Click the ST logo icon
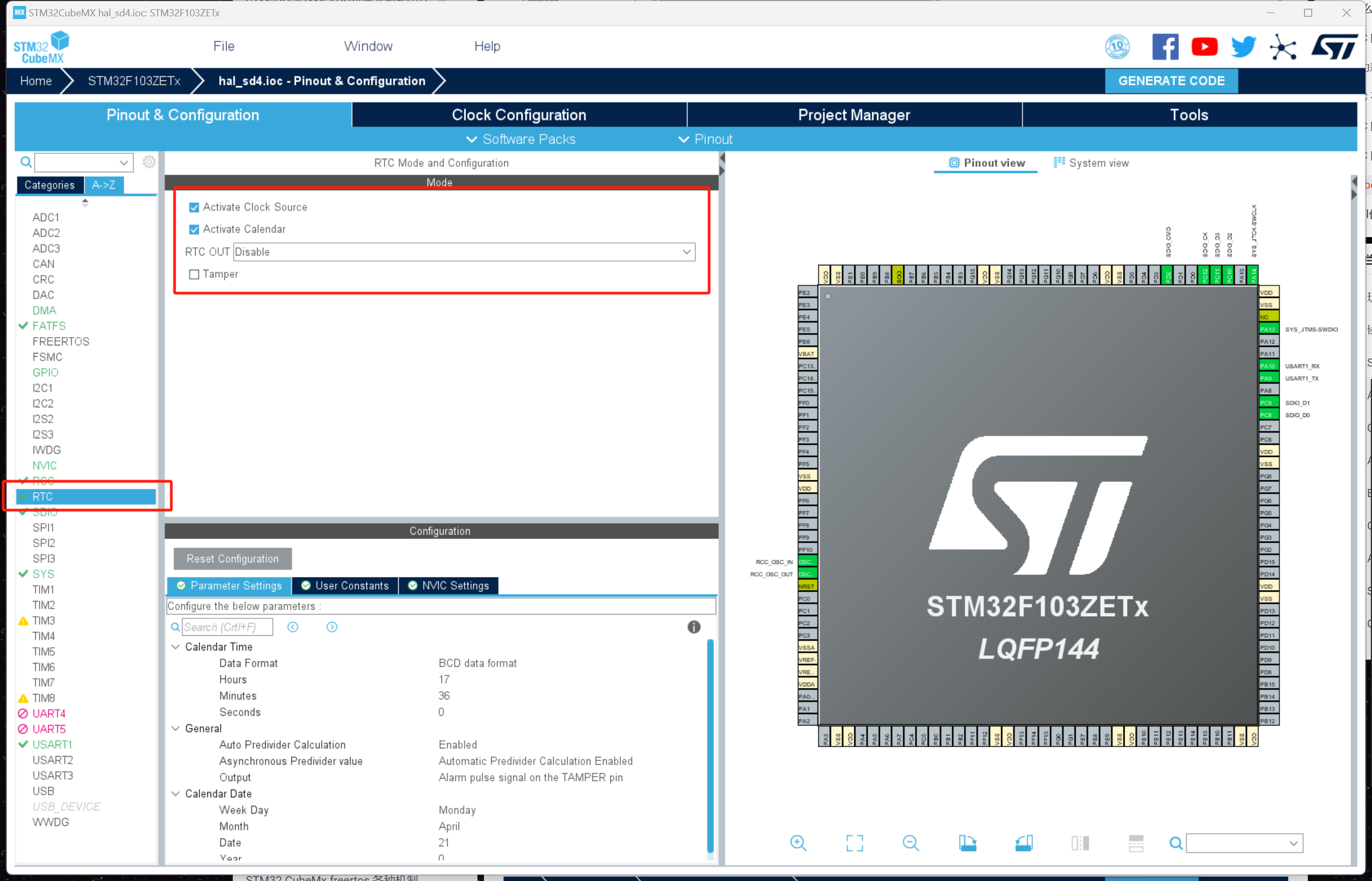1372x881 pixels. pos(1334,46)
